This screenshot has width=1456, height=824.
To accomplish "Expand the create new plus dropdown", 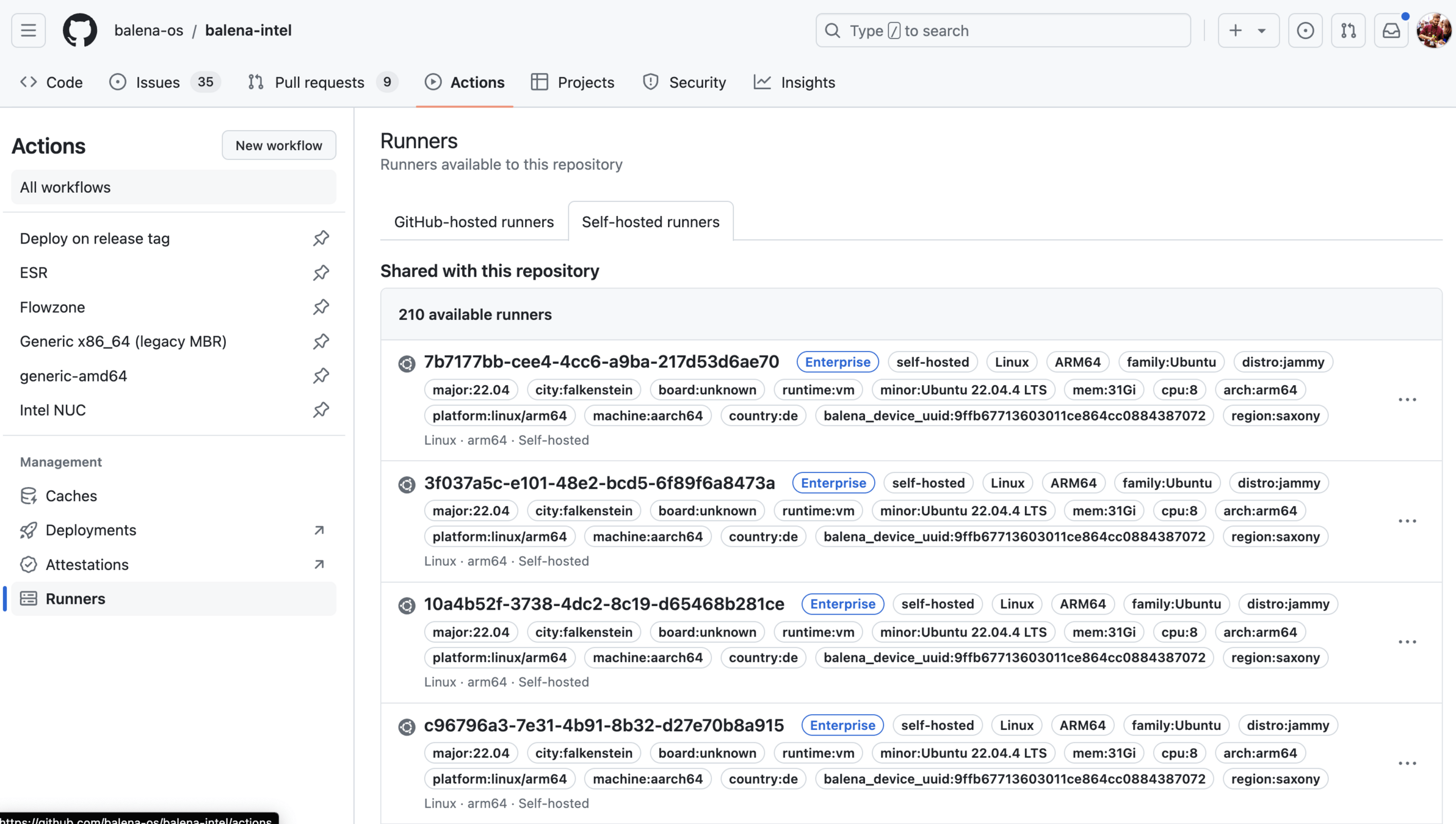I will [x=1248, y=31].
